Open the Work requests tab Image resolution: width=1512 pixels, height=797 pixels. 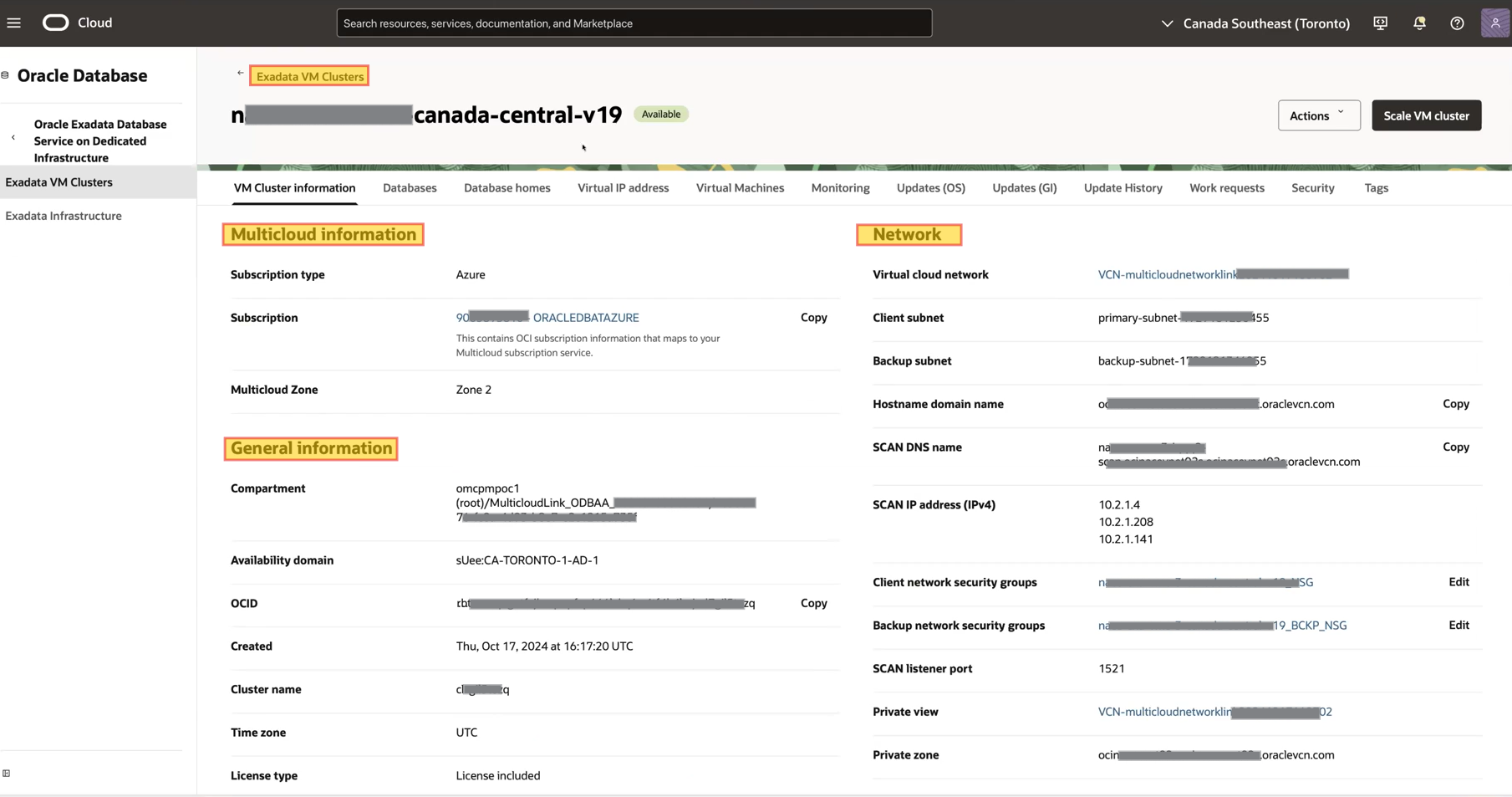point(1227,188)
